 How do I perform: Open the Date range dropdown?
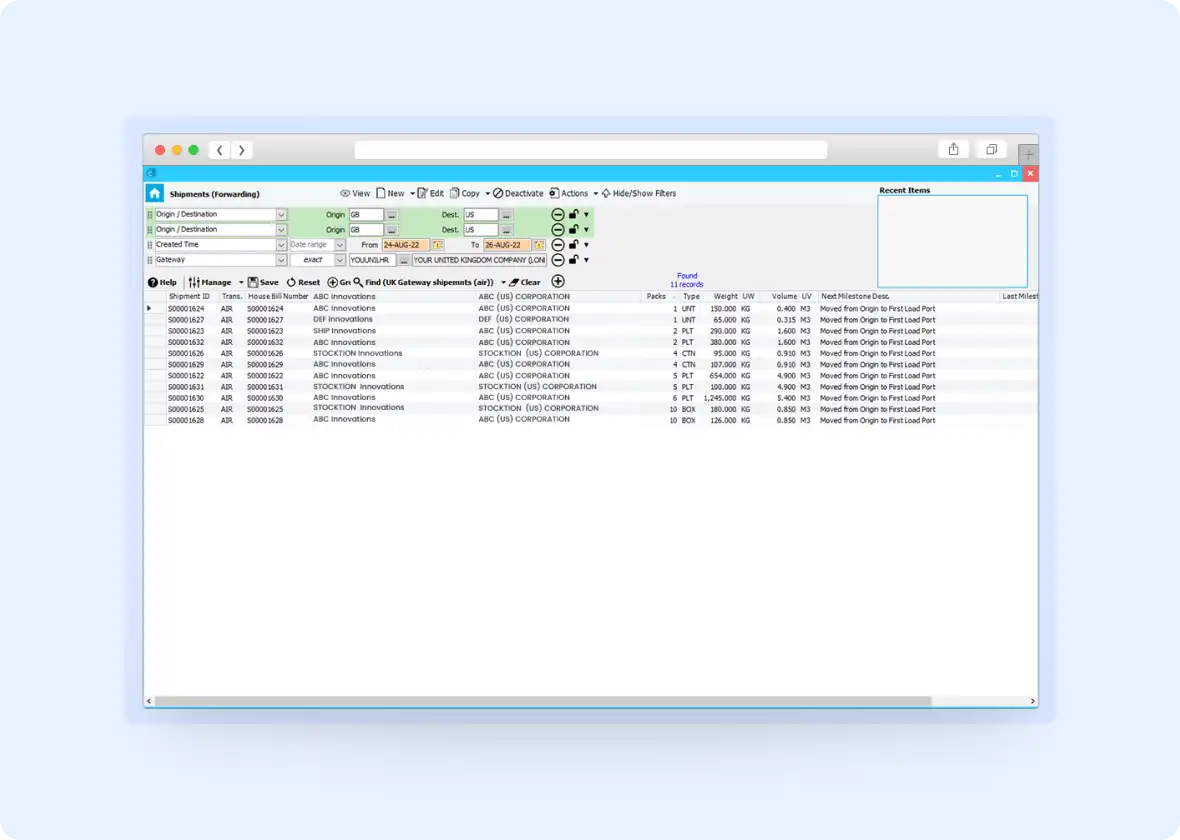340,245
